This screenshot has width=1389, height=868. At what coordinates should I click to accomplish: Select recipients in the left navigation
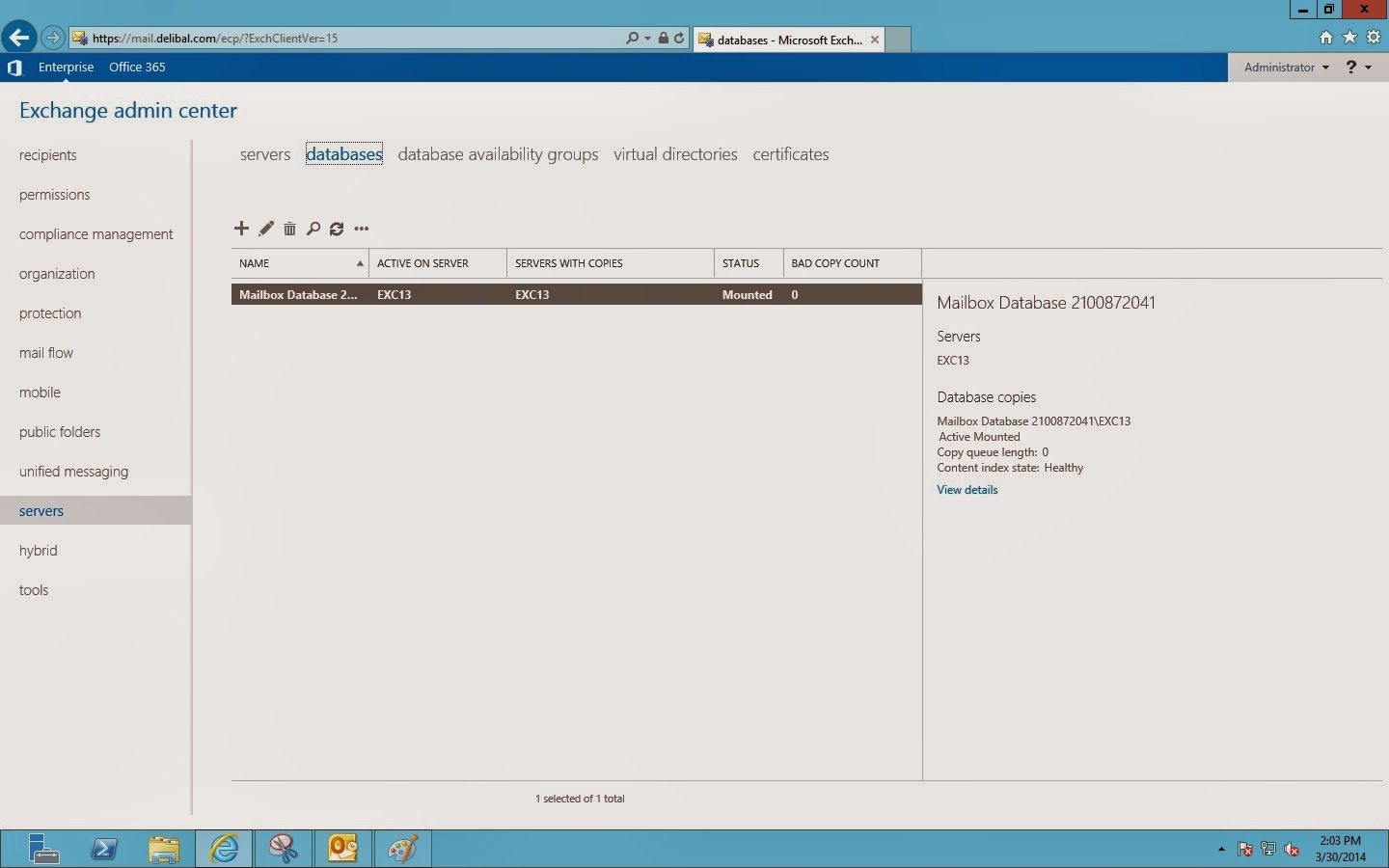point(48,155)
